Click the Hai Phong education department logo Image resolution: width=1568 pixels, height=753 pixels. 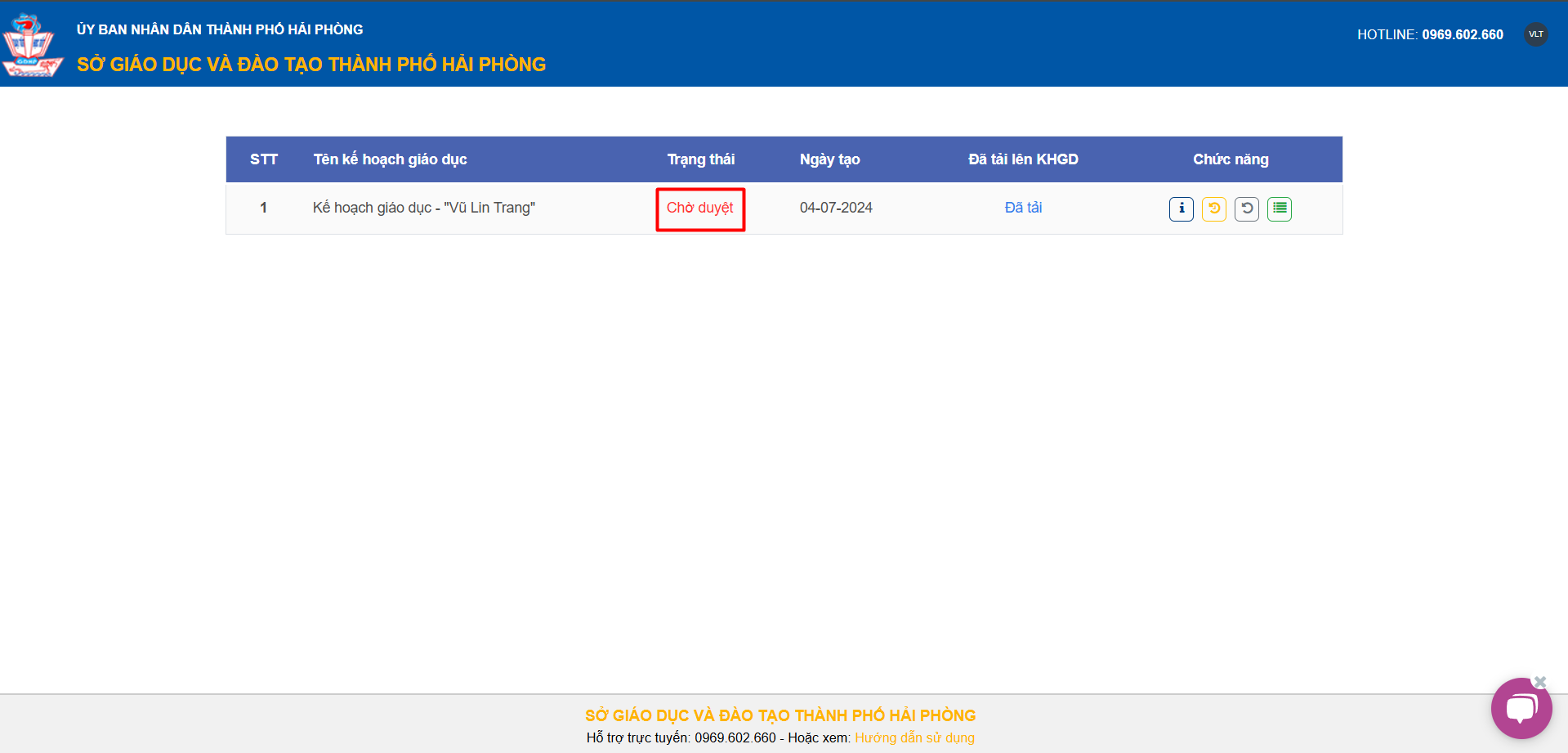coord(31,45)
